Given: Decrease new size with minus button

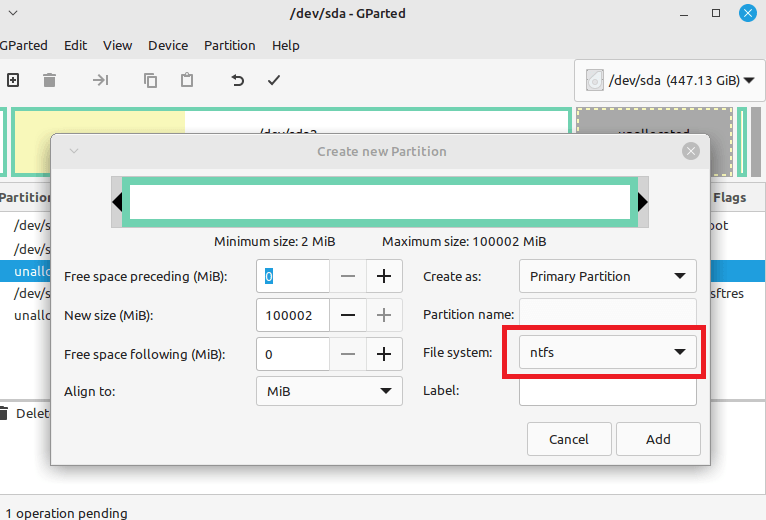Looking at the screenshot, I should pyautogui.click(x=347, y=315).
